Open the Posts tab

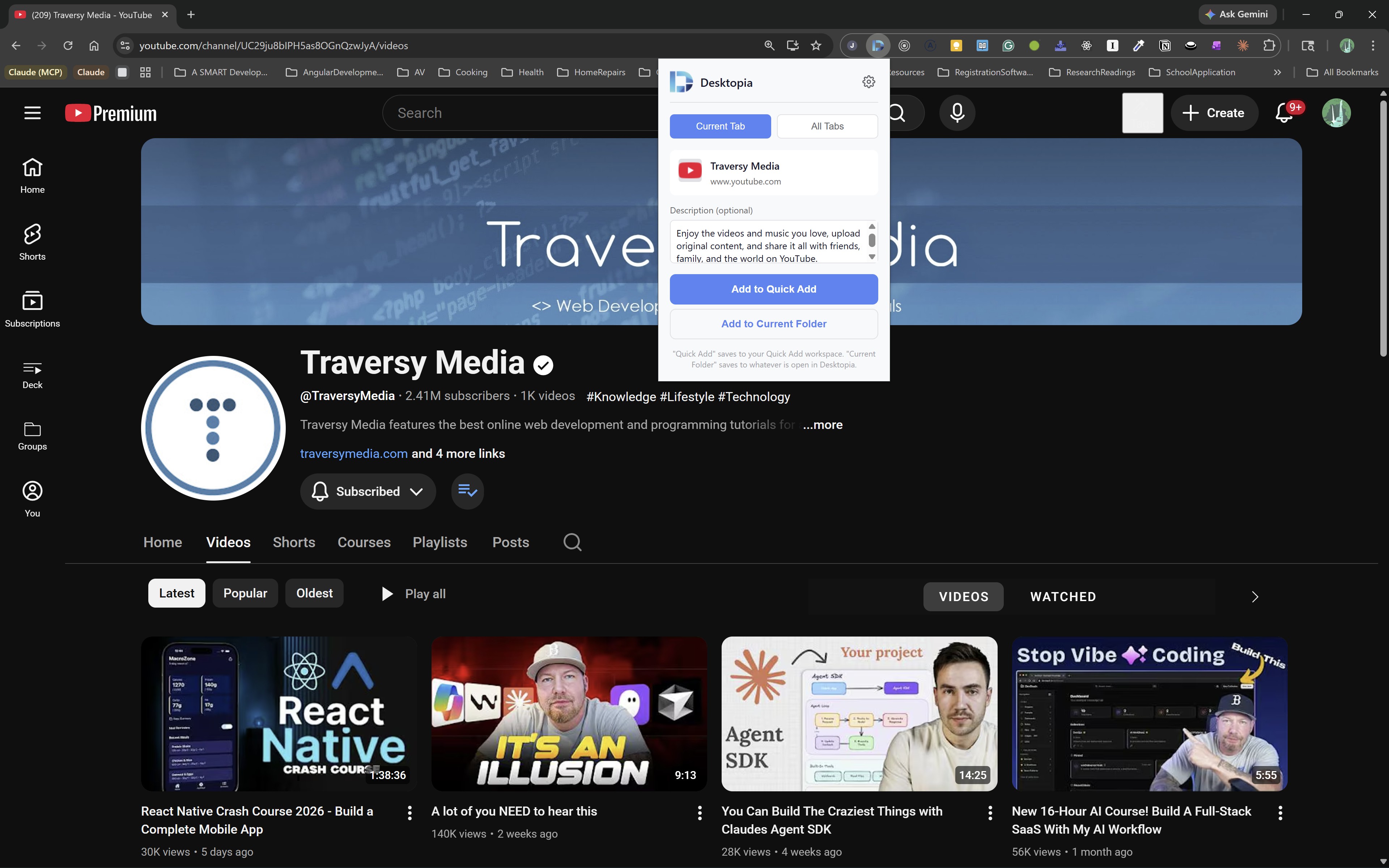510,542
